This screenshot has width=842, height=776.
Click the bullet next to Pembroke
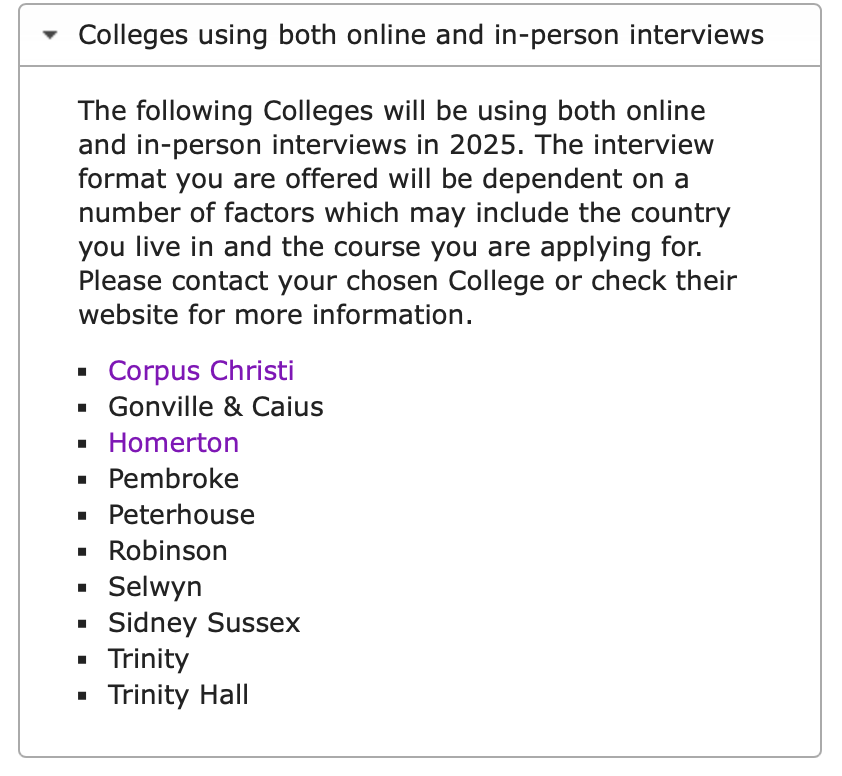[x=83, y=481]
